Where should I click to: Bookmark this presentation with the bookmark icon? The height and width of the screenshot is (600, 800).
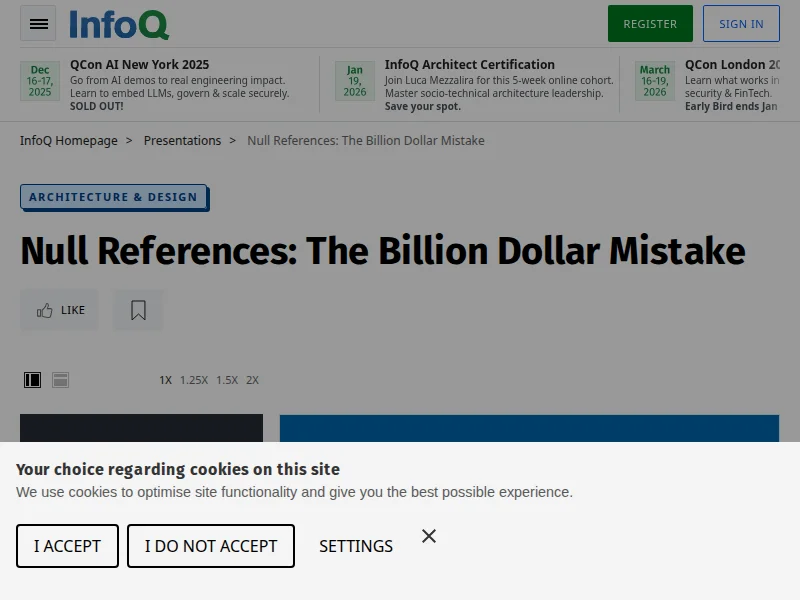click(138, 310)
